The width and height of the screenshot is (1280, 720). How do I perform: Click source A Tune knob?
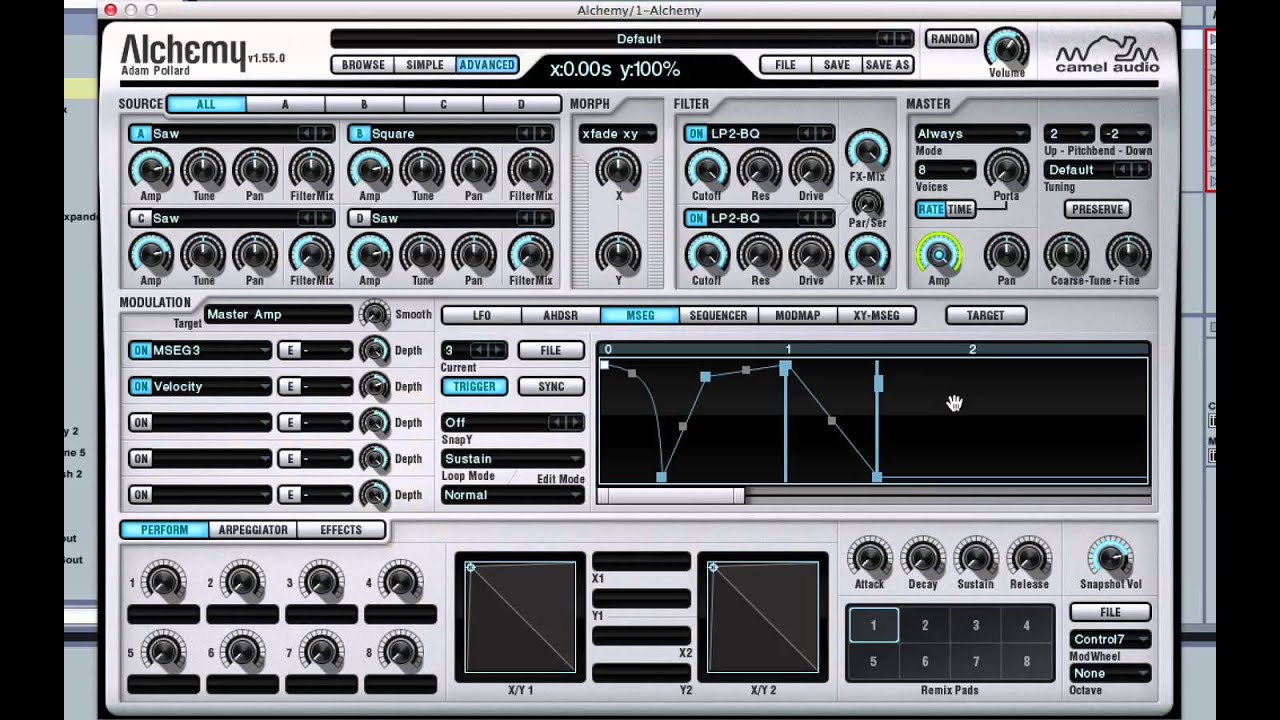(203, 169)
